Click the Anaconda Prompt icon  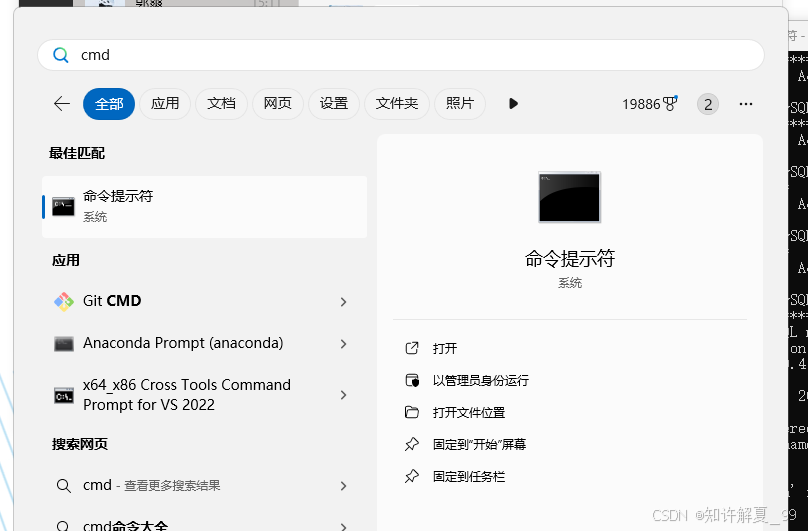click(64, 344)
